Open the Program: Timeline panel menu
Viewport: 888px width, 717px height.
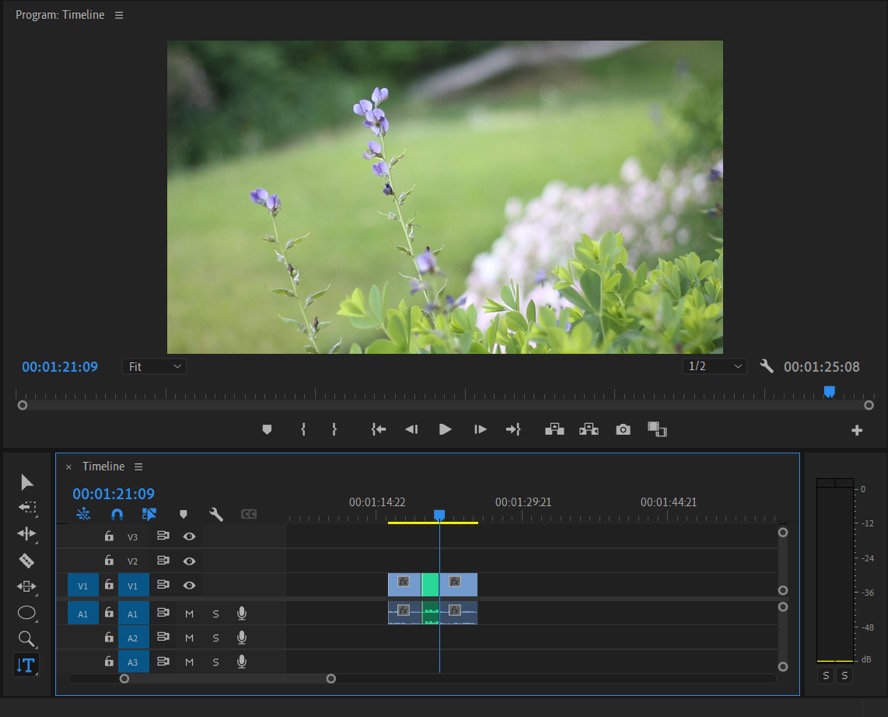pyautogui.click(x=119, y=16)
